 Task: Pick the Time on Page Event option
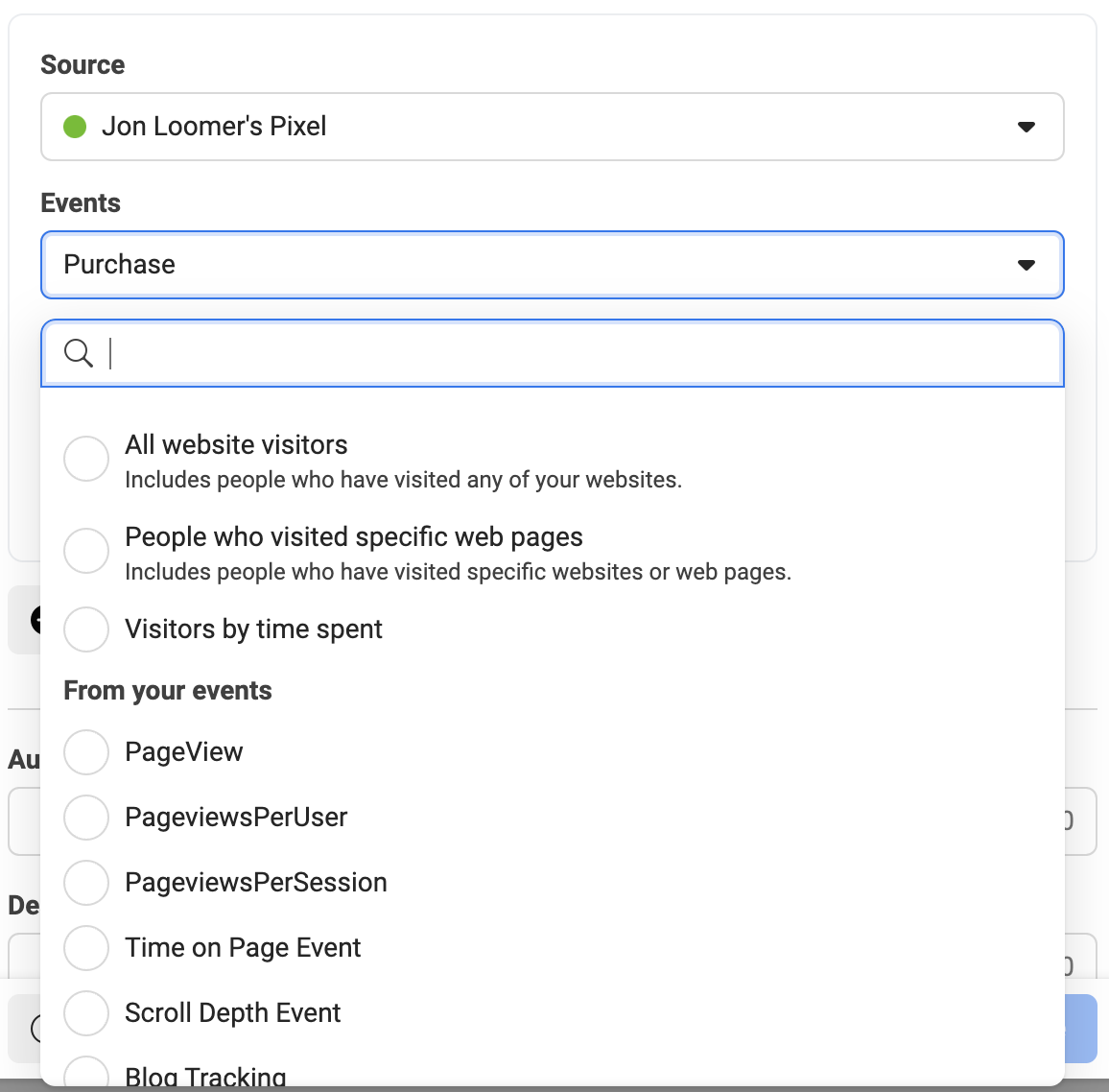point(86,948)
